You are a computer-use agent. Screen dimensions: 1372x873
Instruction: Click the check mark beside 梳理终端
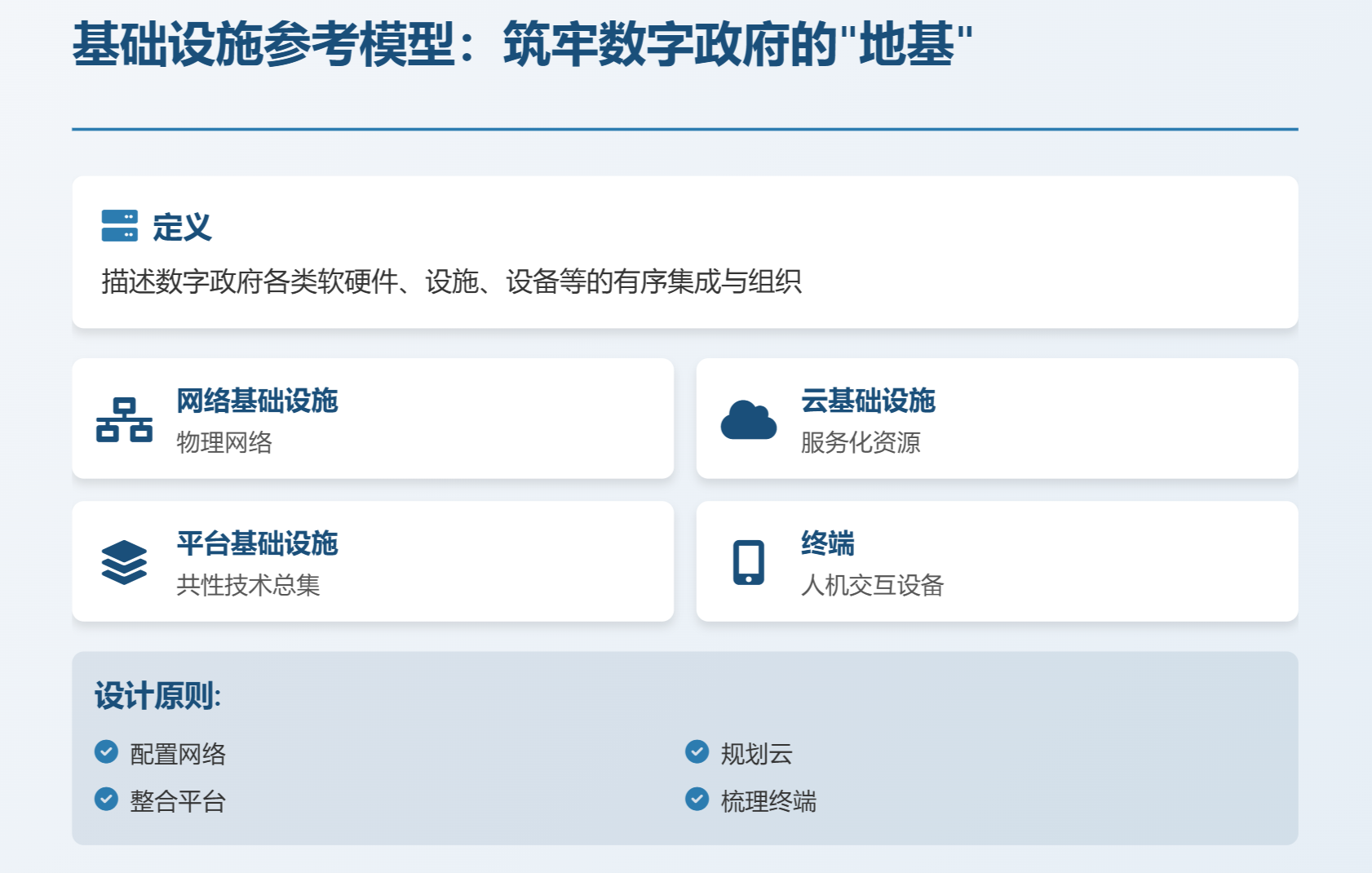[697, 799]
